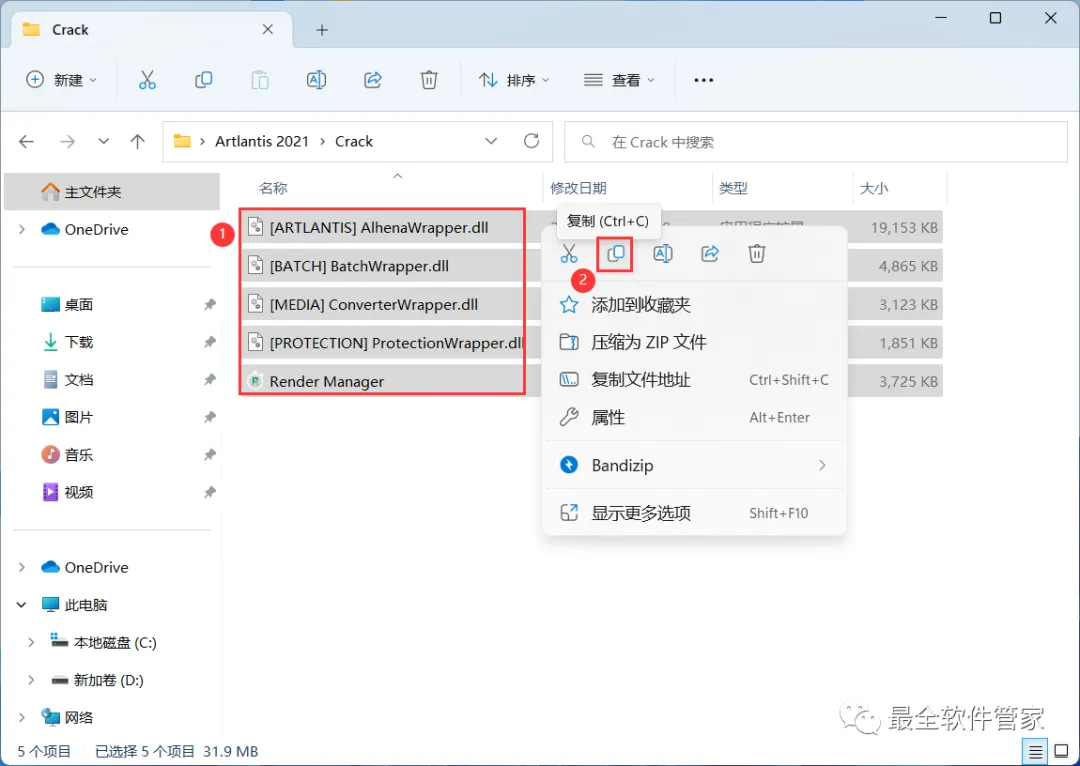Switch to details view in the status bar

tap(1035, 752)
